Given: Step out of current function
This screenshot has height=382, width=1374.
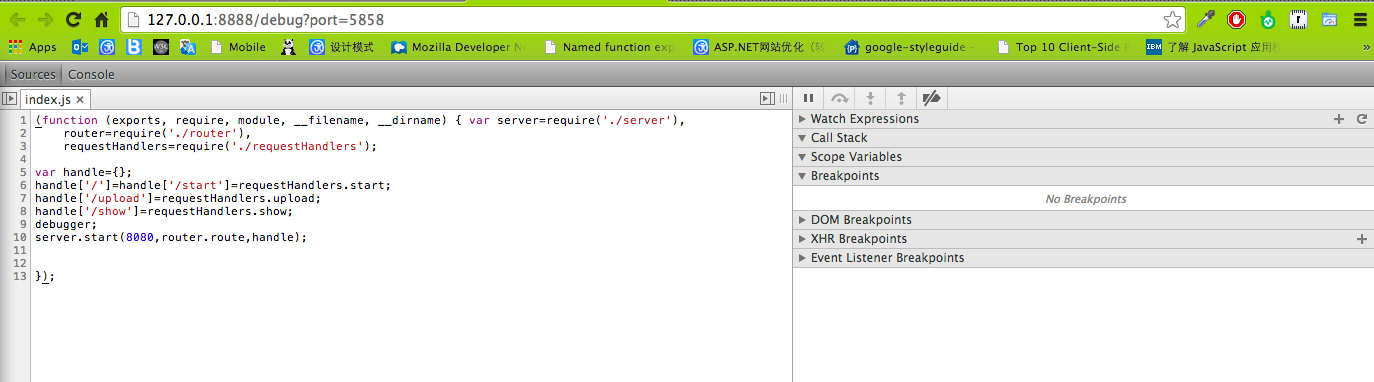Looking at the screenshot, I should pyautogui.click(x=901, y=98).
